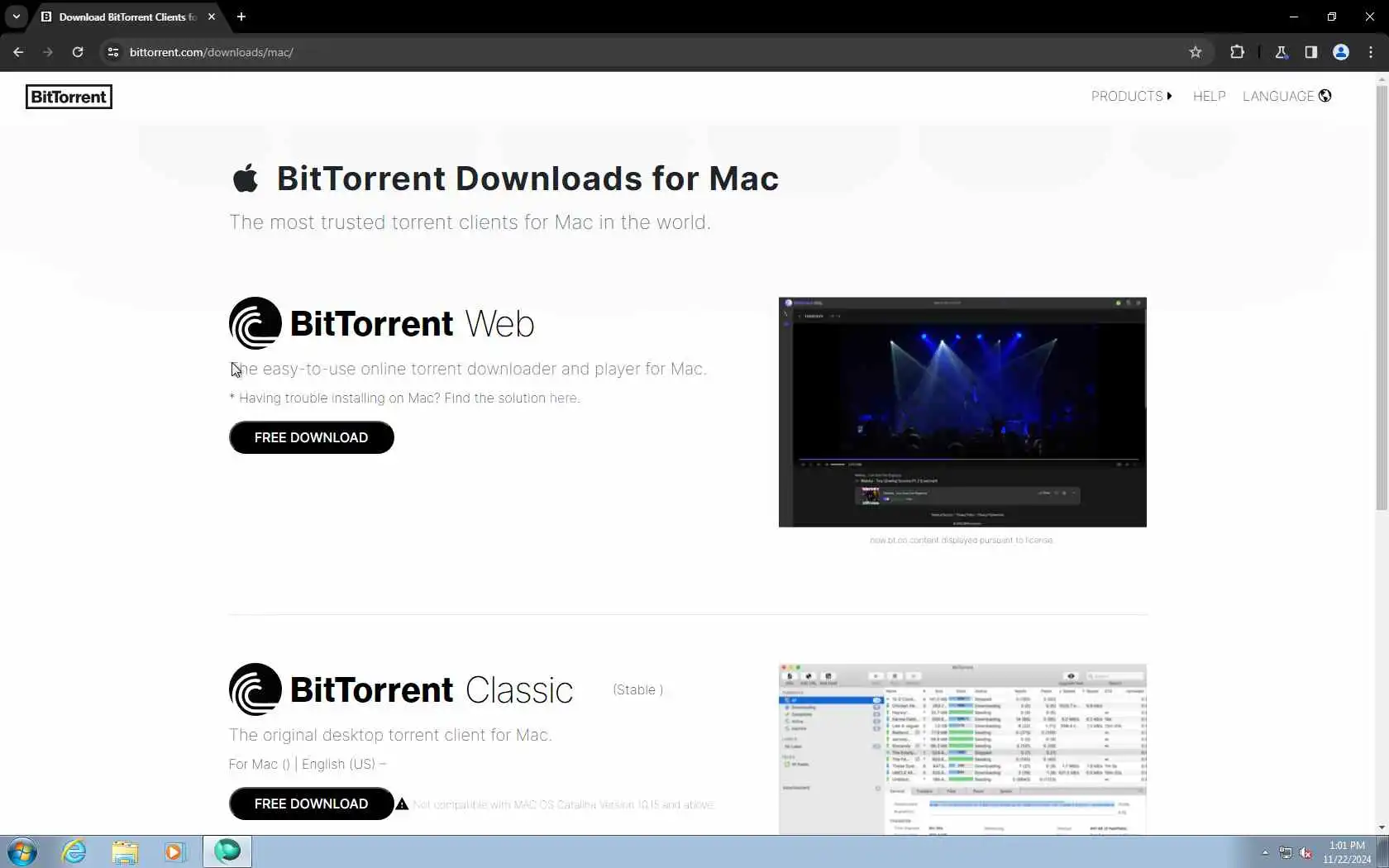Click the Apple logo beside the heading

[245, 178]
